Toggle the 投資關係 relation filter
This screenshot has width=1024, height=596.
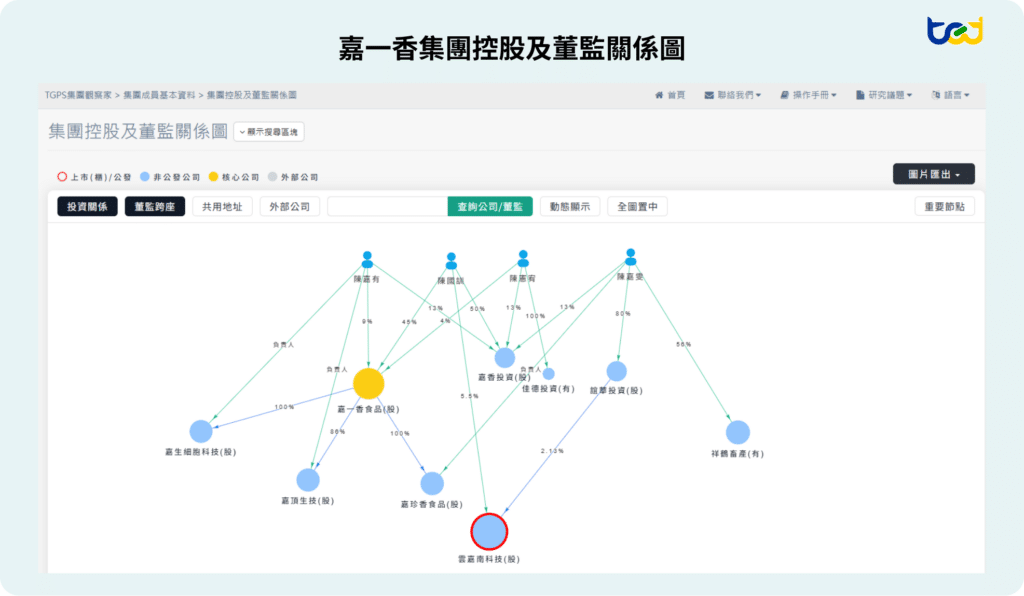click(x=88, y=206)
